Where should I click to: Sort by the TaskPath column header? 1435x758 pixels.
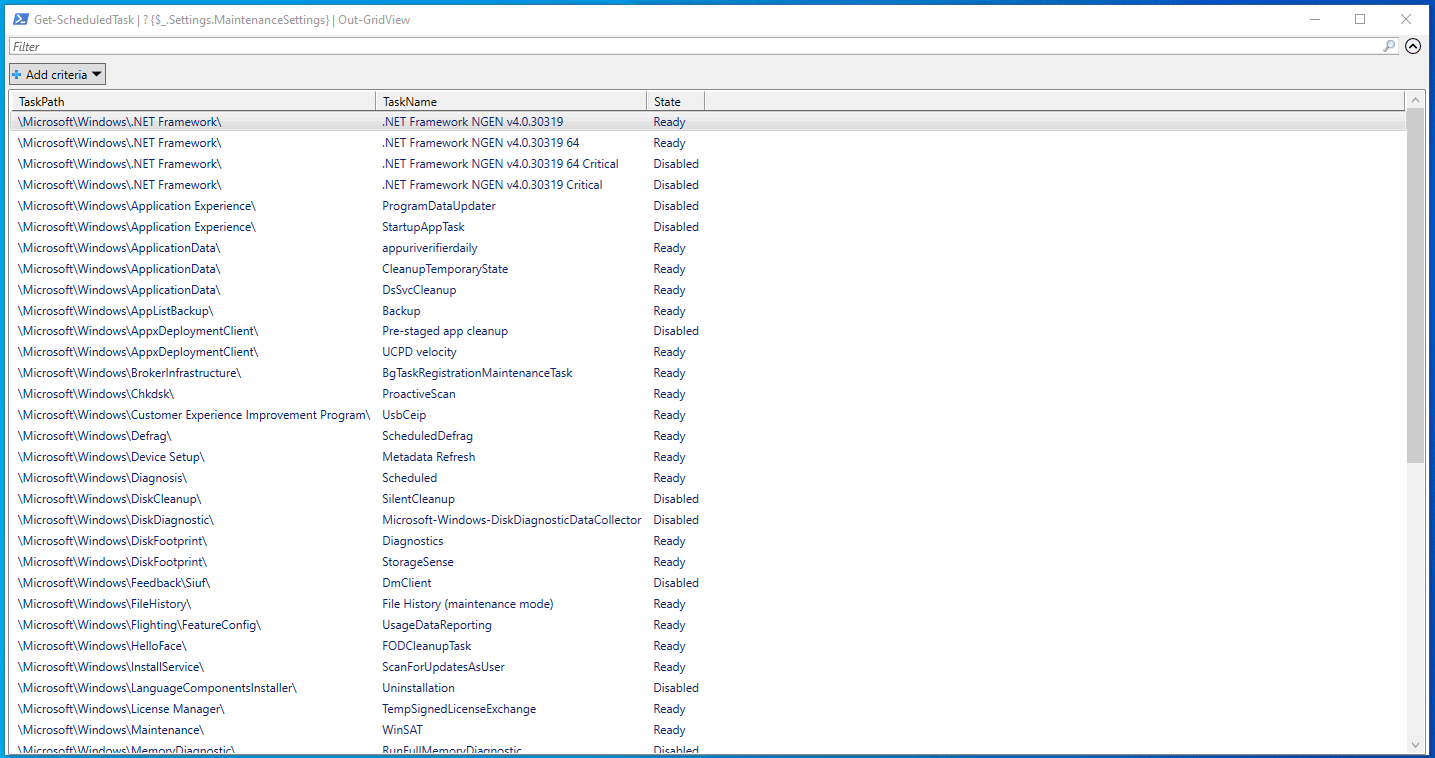click(193, 101)
